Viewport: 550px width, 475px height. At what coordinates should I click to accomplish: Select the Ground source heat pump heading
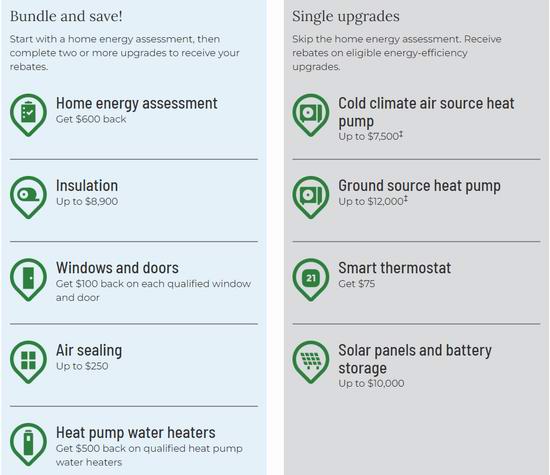tap(420, 186)
